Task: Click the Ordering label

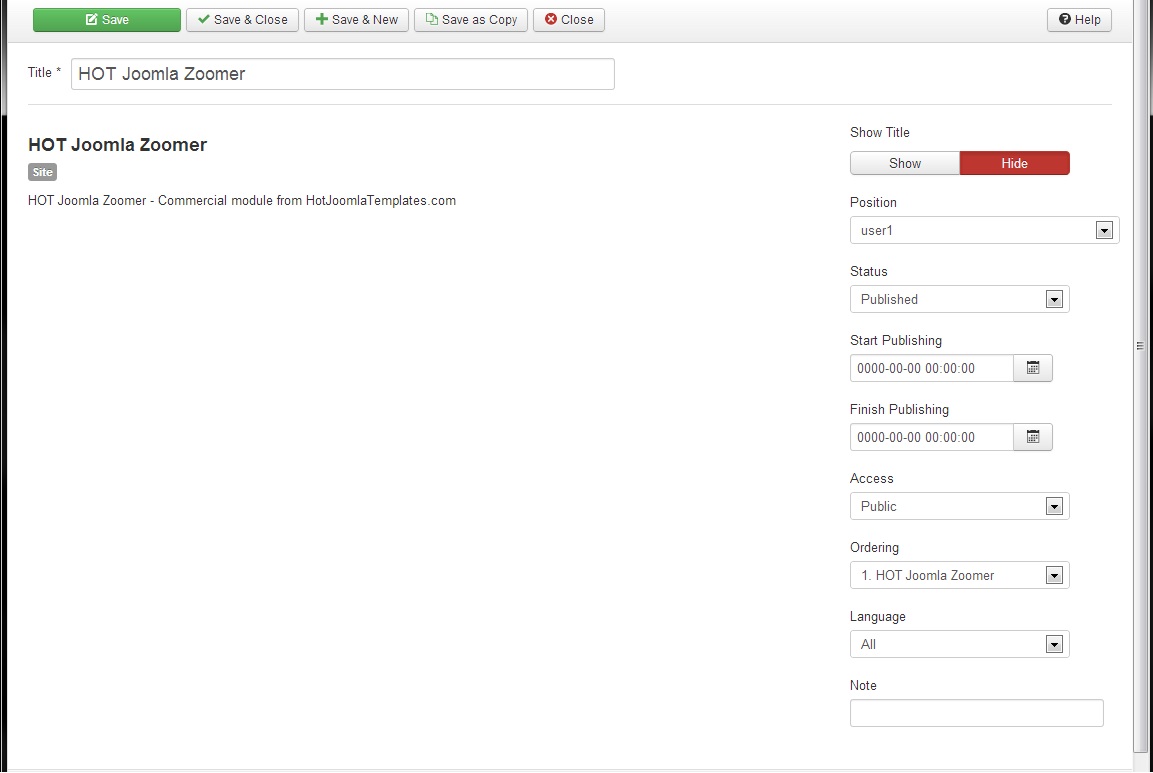Action: pyautogui.click(x=874, y=548)
